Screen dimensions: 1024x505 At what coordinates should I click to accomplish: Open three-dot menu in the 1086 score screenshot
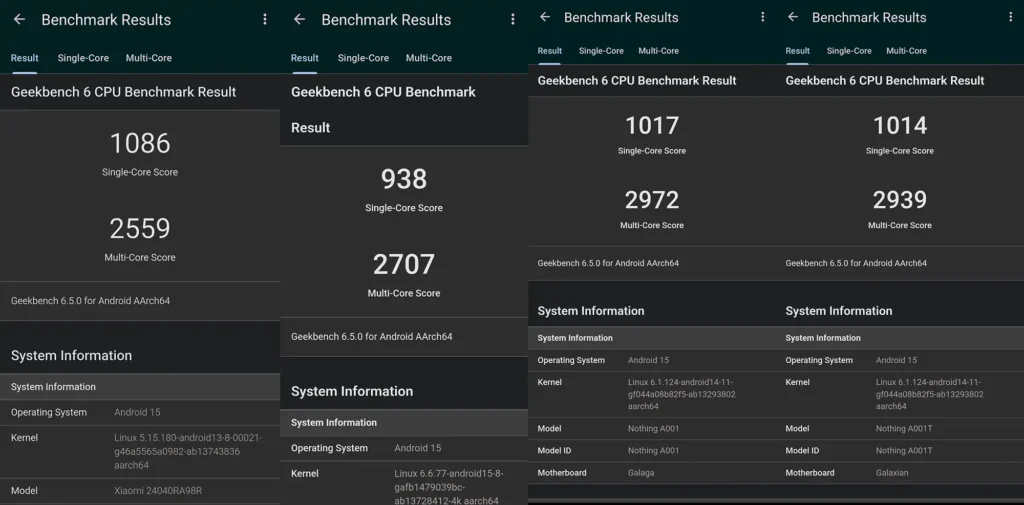(x=264, y=20)
